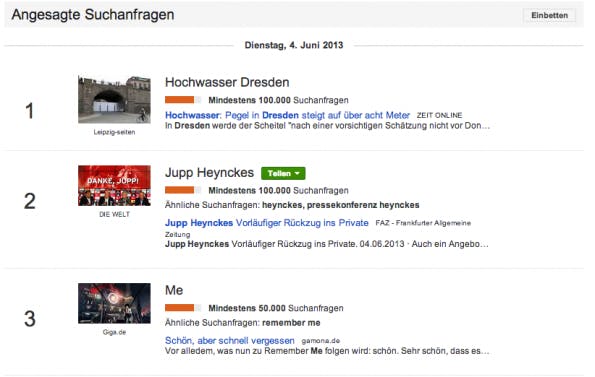Click the 'gamona.de' source label
The height and width of the screenshot is (377, 595).
[x=321, y=341]
